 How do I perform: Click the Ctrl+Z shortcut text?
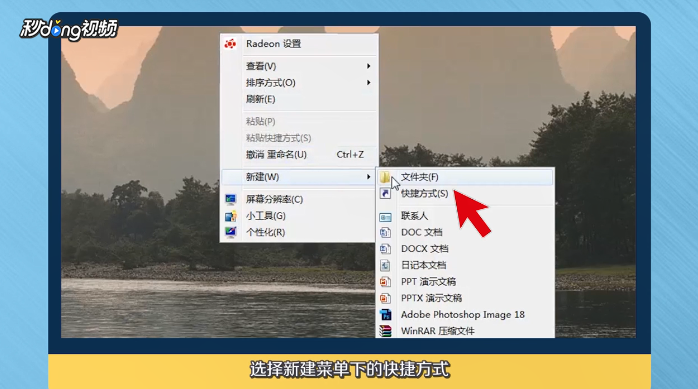(x=350, y=154)
